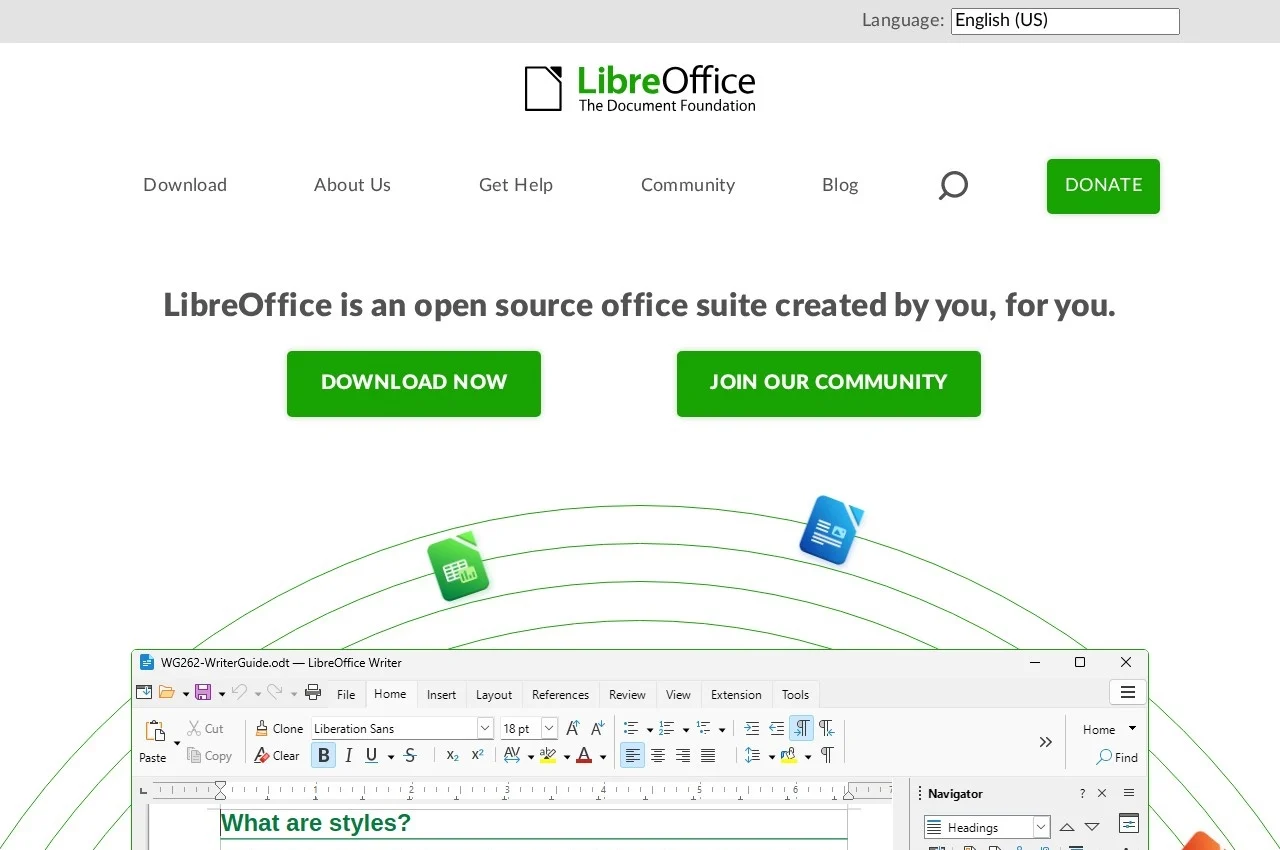Toggle Justified alignment button

708,755
